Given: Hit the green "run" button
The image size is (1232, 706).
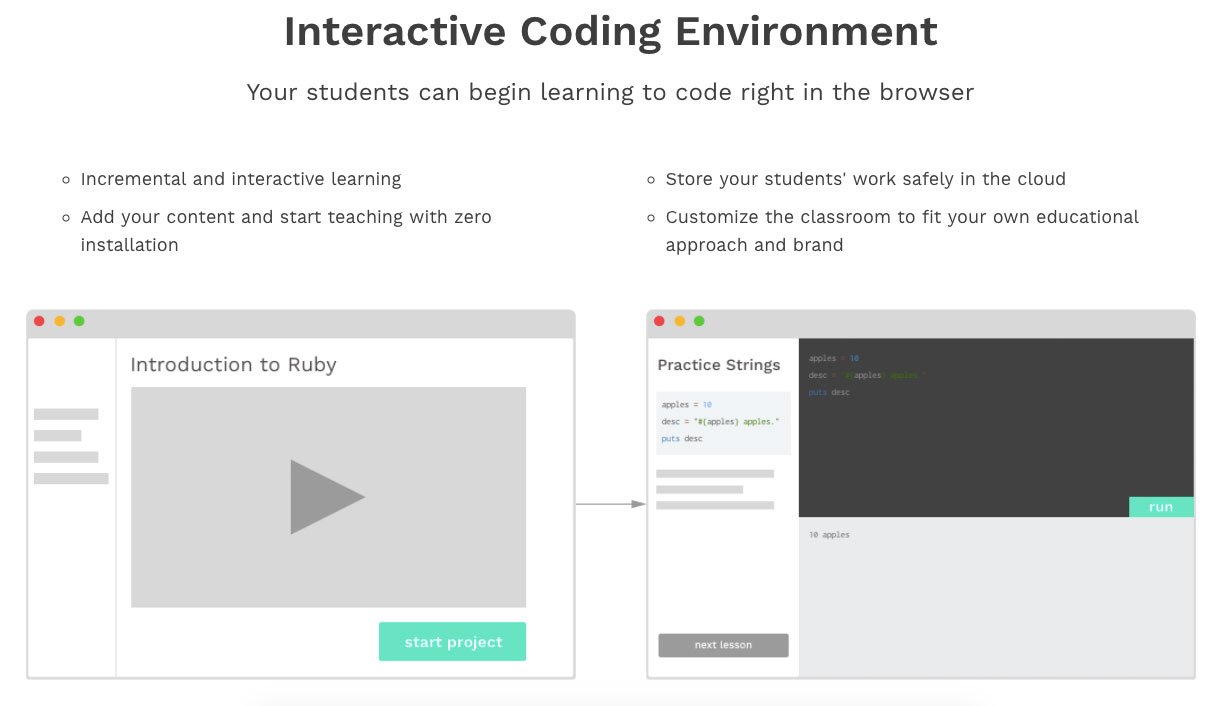Looking at the screenshot, I should click(x=1160, y=507).
